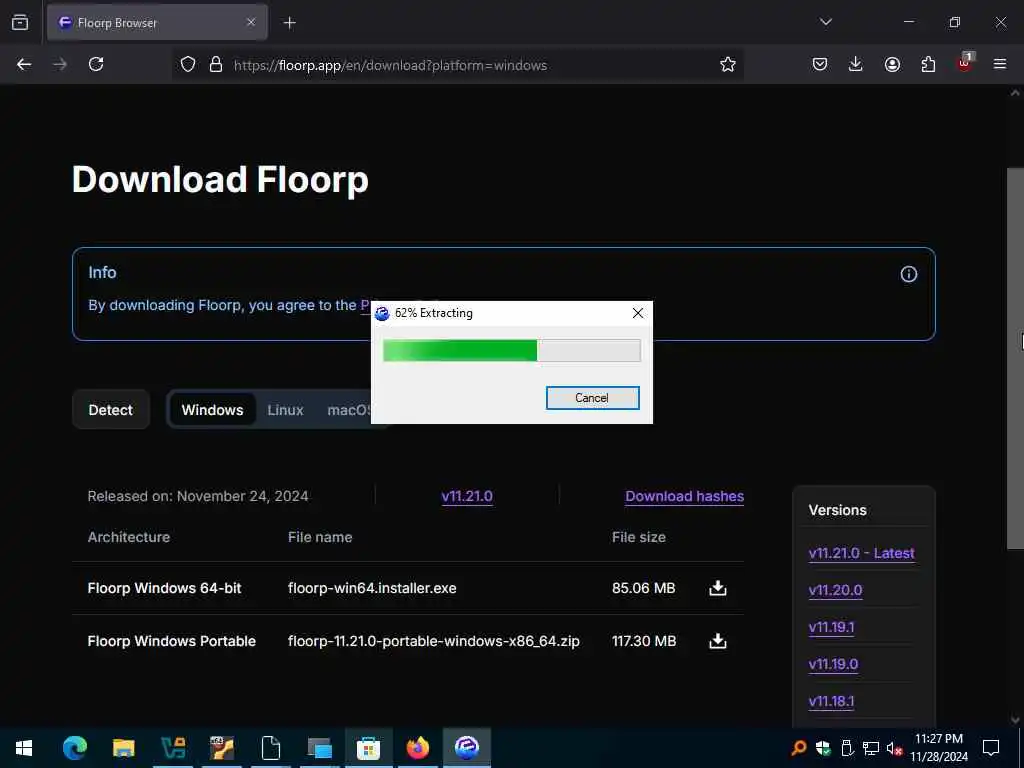The width and height of the screenshot is (1024, 768).
Task: Open the account profile icon
Action: point(892,64)
